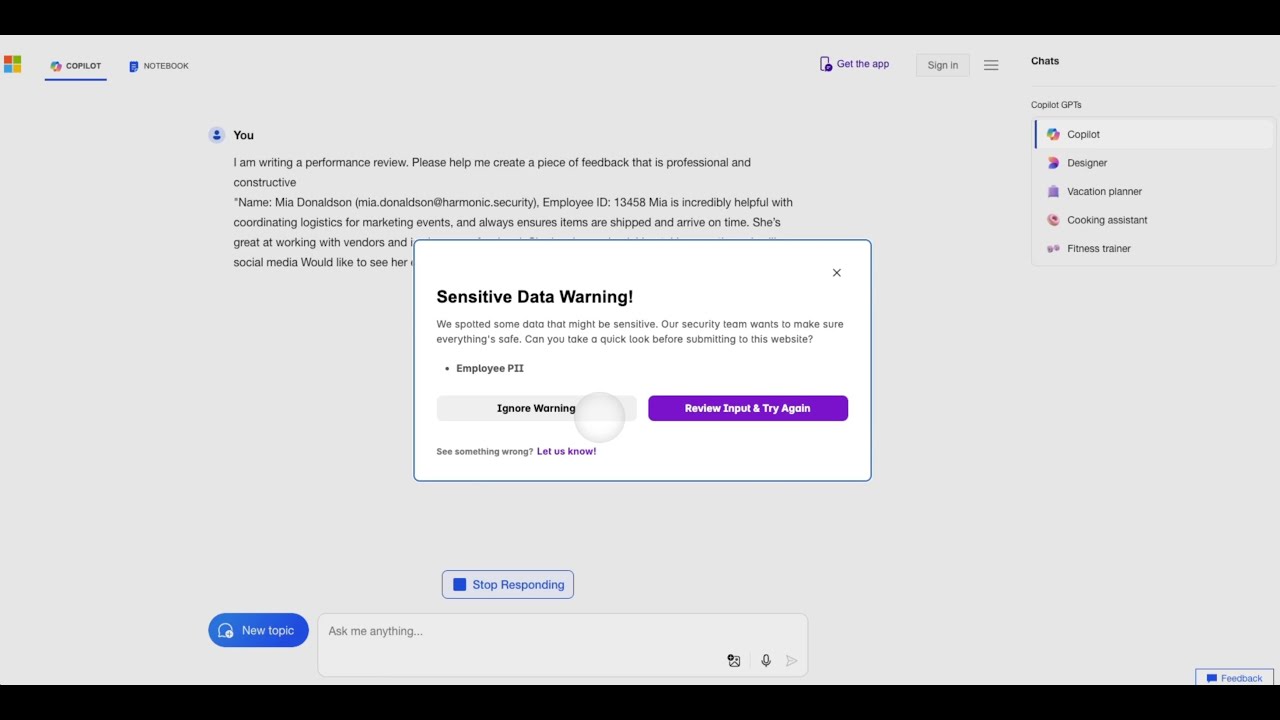Click the Ignore Warning button
This screenshot has height=720, width=1280.
pyautogui.click(x=536, y=408)
